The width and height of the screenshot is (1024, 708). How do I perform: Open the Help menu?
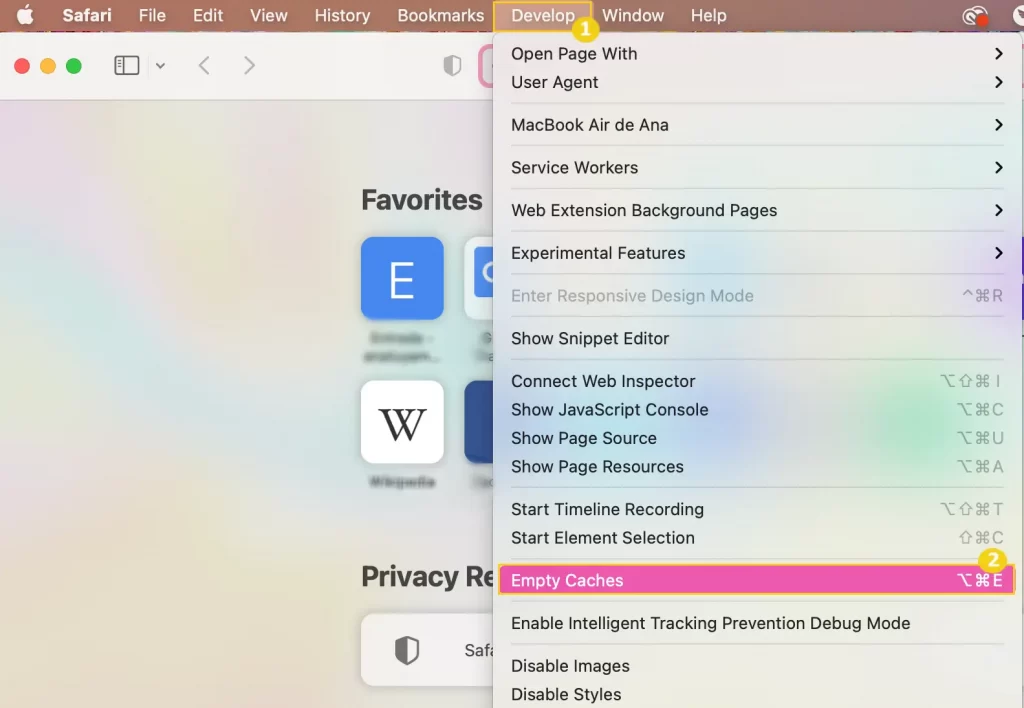[x=709, y=15]
